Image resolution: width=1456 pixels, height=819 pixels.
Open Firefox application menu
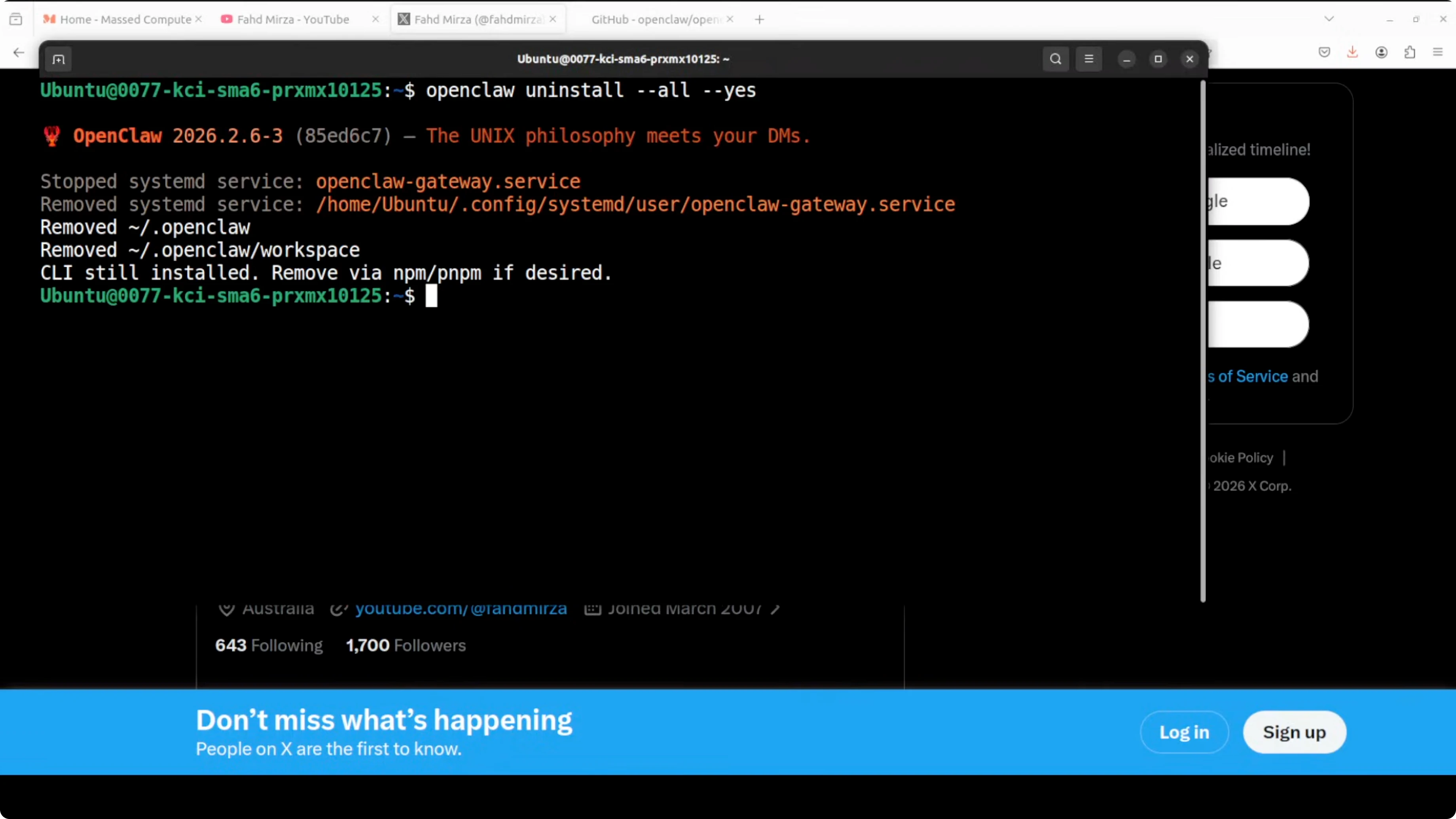click(1438, 53)
